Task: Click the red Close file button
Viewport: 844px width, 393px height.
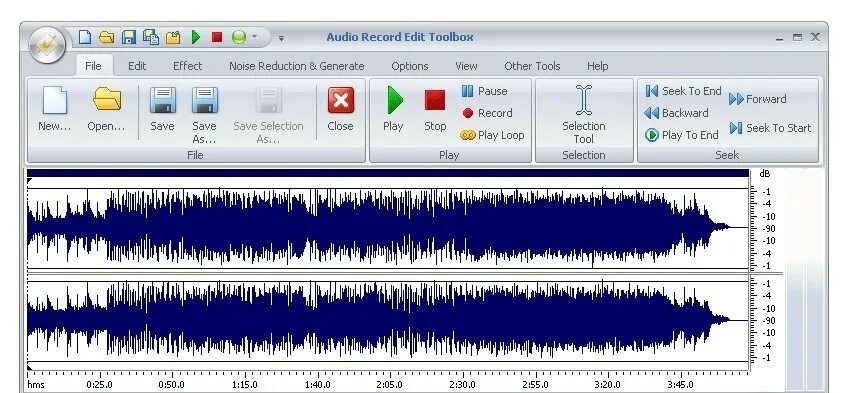Action: (x=340, y=110)
